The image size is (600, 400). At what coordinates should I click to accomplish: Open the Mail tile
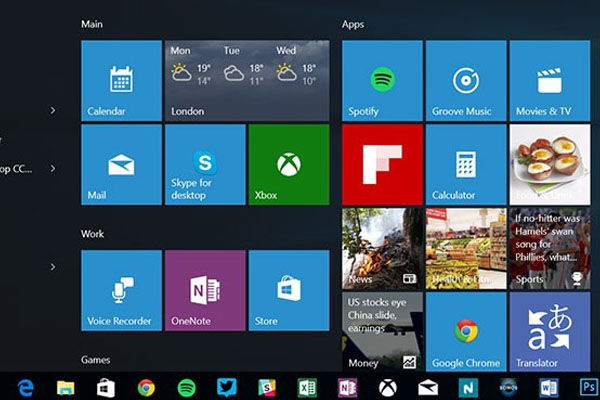pyautogui.click(x=121, y=165)
